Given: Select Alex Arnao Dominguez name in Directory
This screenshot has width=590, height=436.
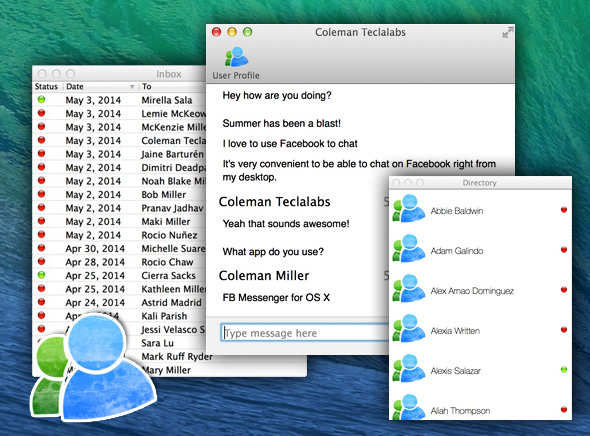Looking at the screenshot, I should (x=472, y=291).
